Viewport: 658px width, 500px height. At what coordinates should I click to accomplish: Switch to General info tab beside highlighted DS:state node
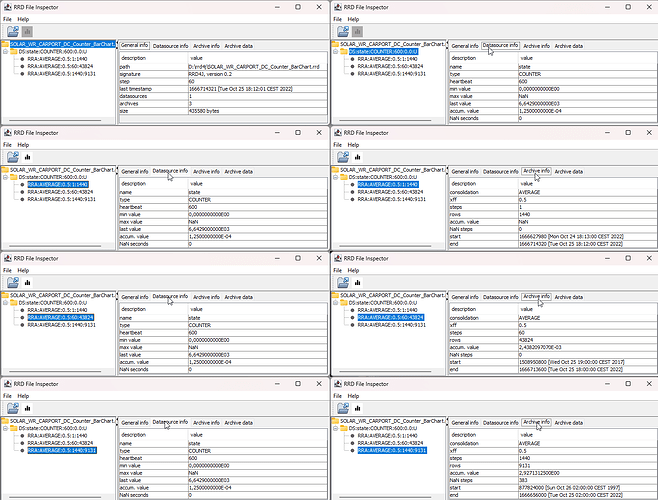pyautogui.click(x=465, y=46)
